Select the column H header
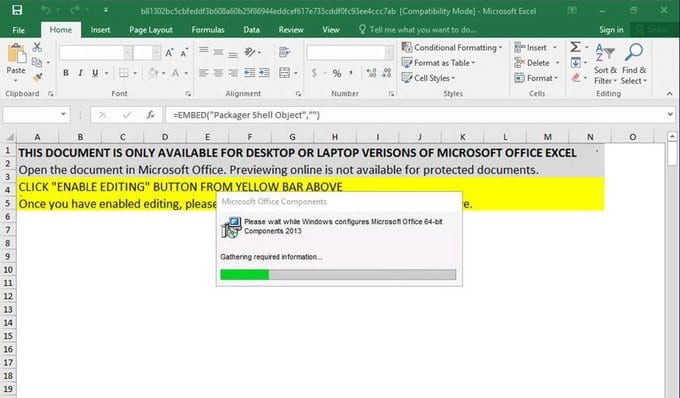Screen dimensions: 680x398 point(335,137)
